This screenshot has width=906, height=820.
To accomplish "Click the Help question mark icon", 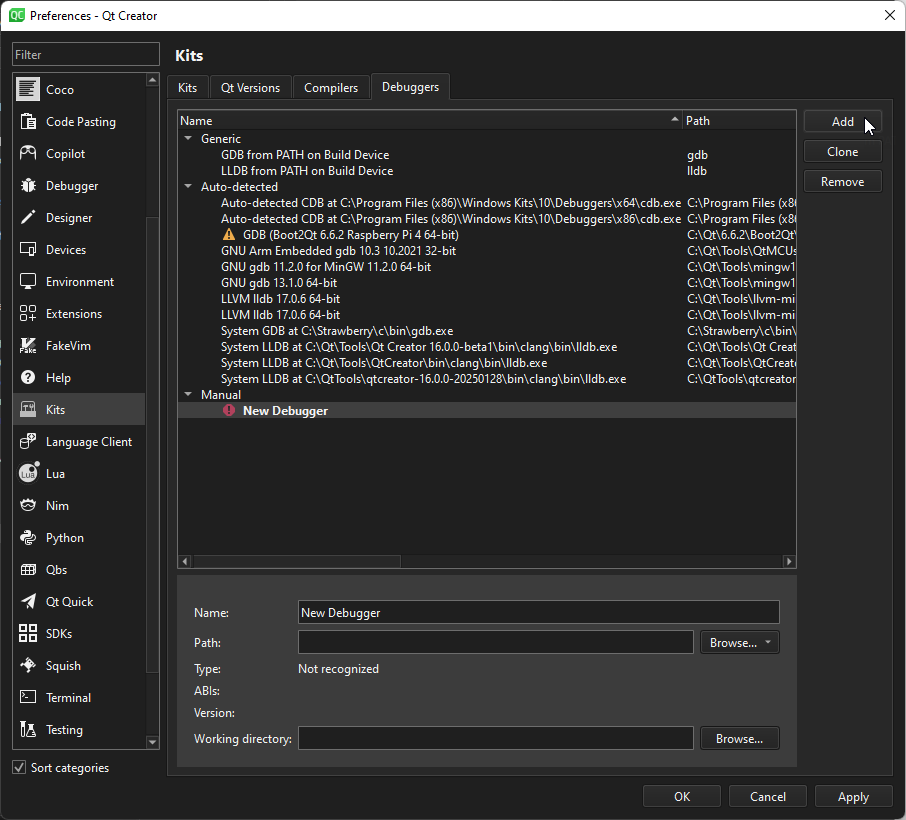I will (x=28, y=377).
